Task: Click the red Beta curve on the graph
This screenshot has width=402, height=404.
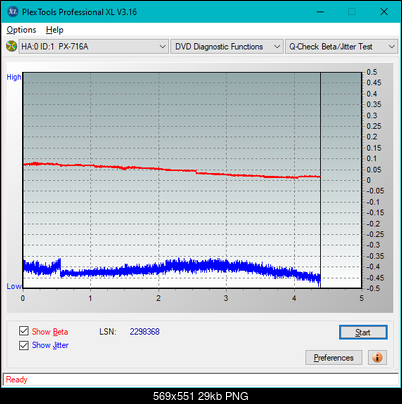Action: point(173,170)
